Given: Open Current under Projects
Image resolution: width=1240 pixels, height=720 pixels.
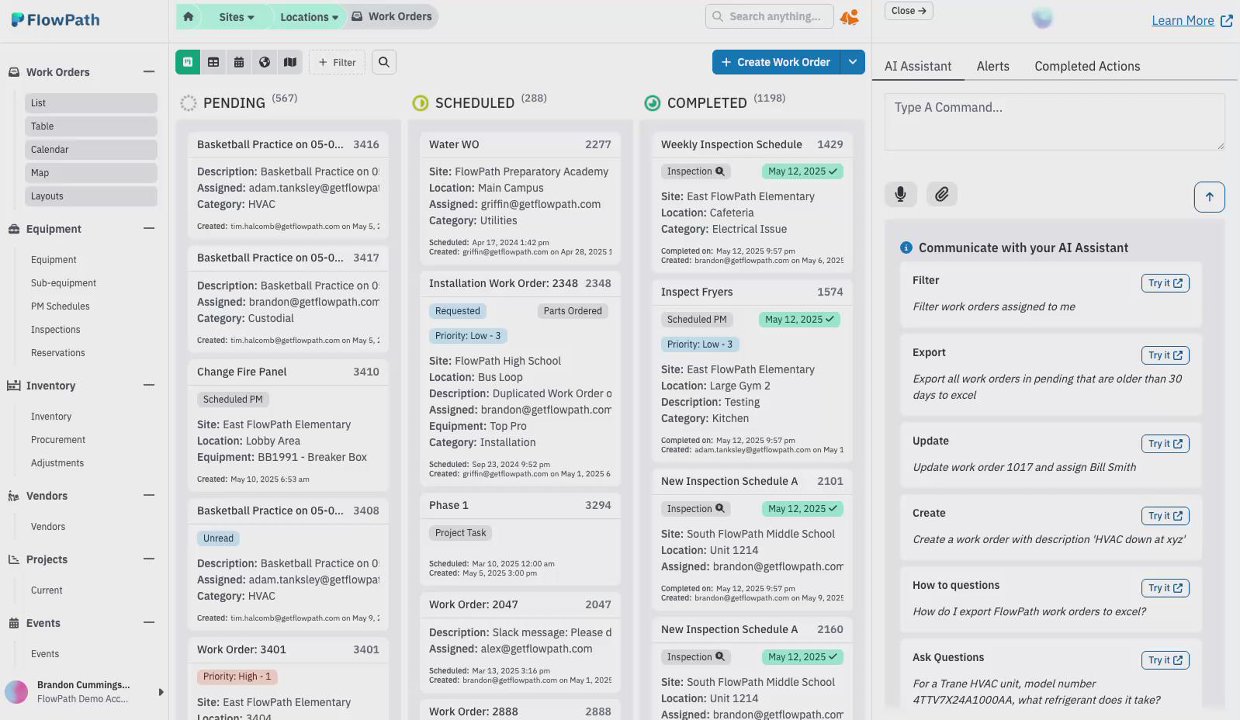Looking at the screenshot, I should [47, 590].
